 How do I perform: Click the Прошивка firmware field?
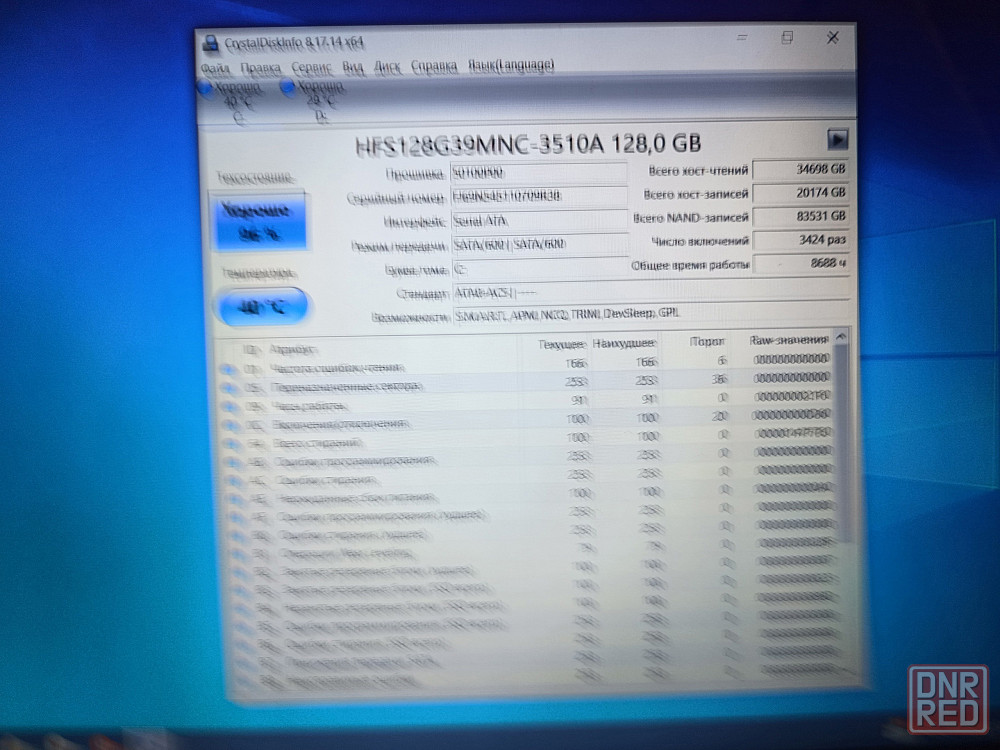(539, 173)
